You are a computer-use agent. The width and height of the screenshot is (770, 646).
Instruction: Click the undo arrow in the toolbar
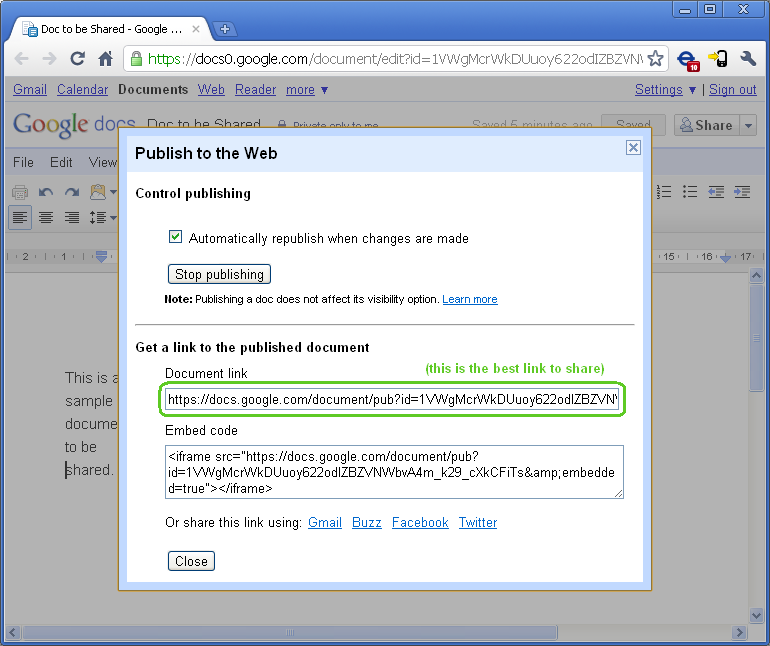pos(46,192)
